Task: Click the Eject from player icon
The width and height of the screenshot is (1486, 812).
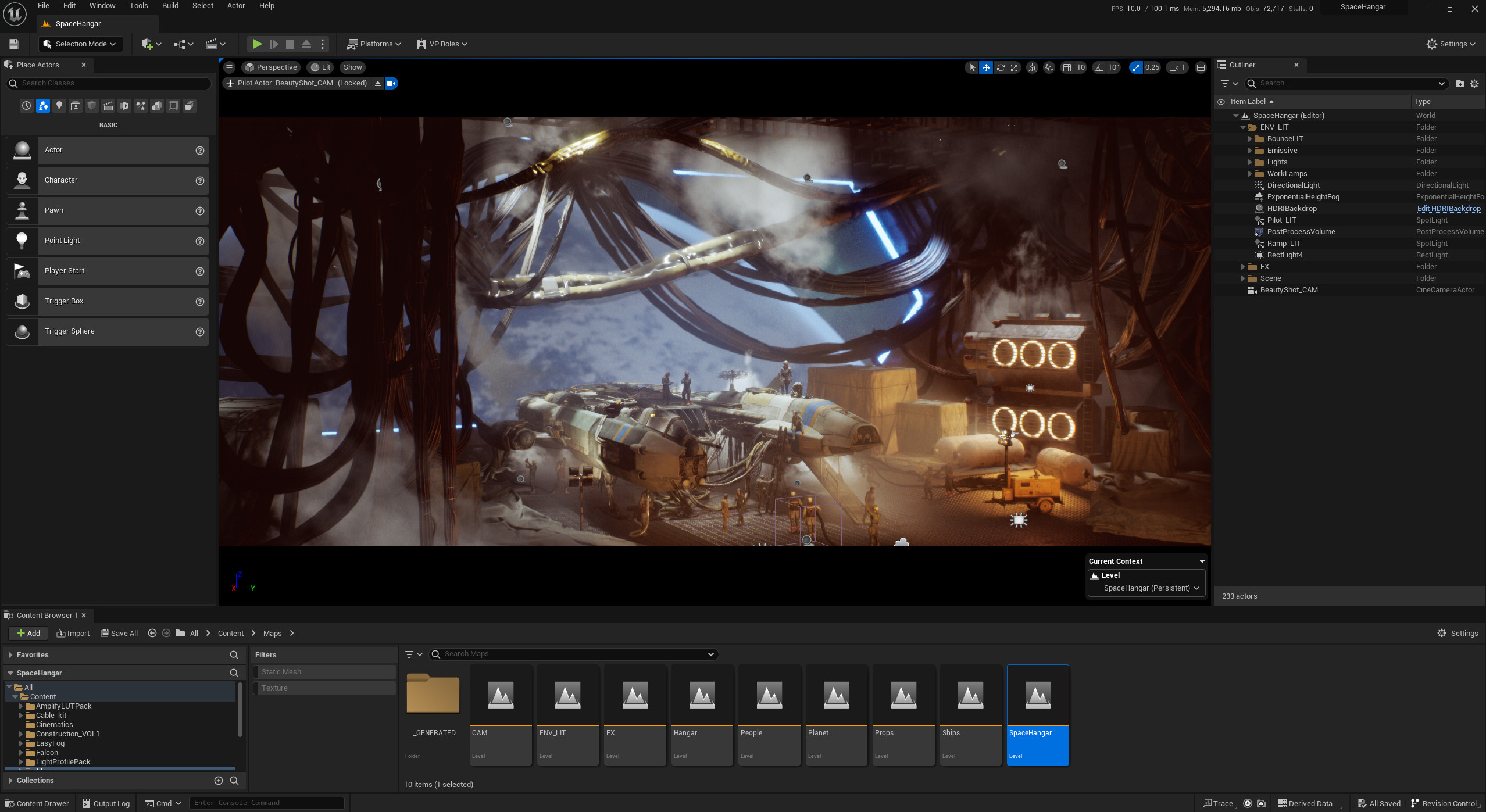Action: [x=306, y=44]
